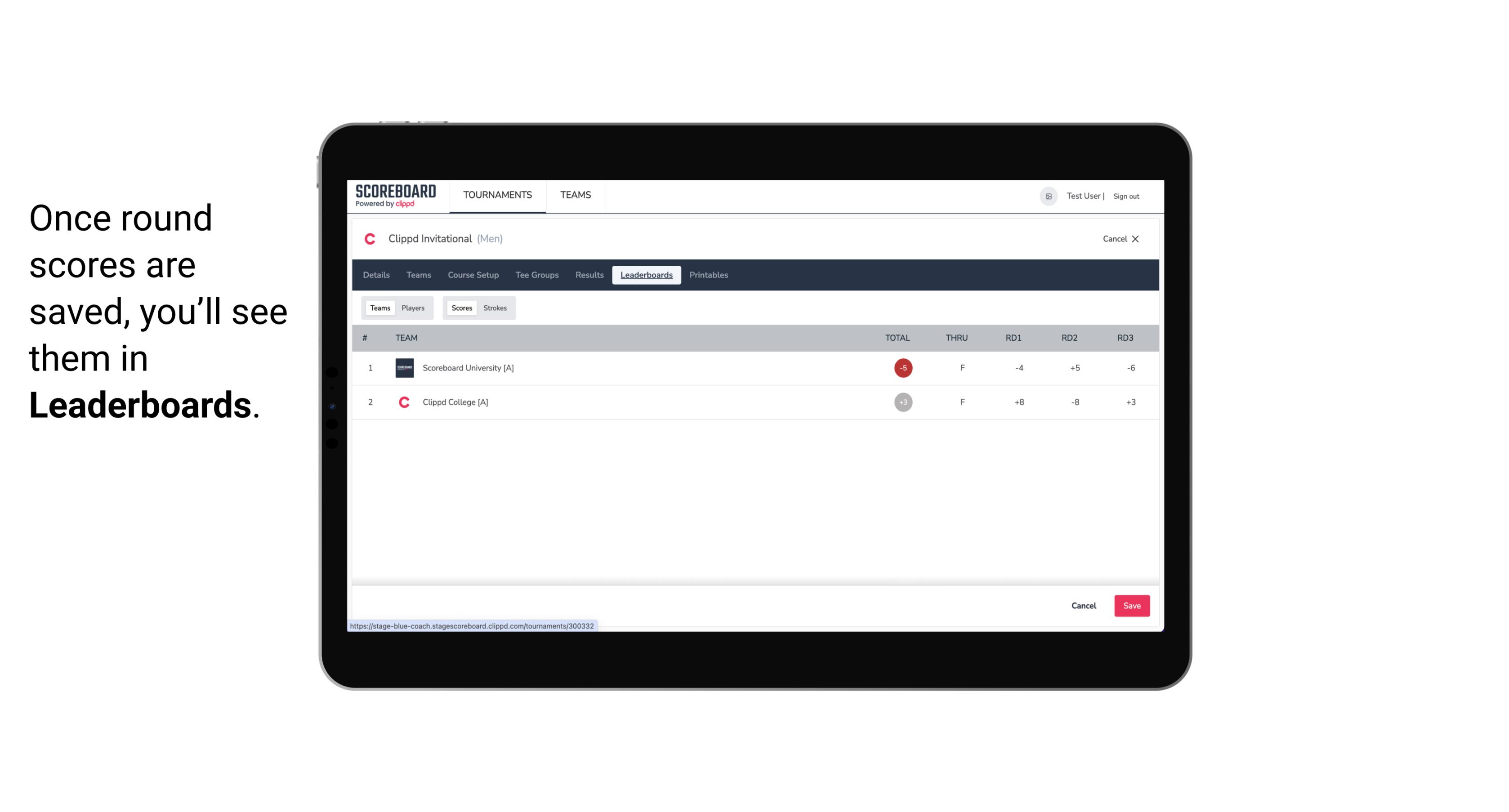1509x812 pixels.
Task: Select the Teams tab in leaderboard
Action: click(x=378, y=308)
